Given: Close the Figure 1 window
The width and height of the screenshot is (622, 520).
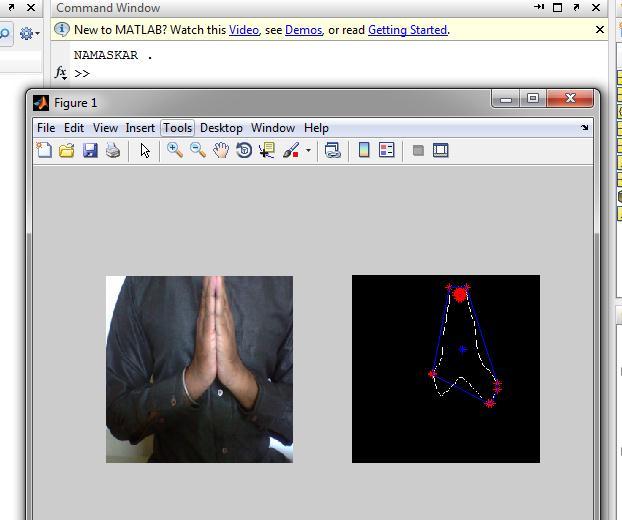Looking at the screenshot, I should [x=570, y=98].
